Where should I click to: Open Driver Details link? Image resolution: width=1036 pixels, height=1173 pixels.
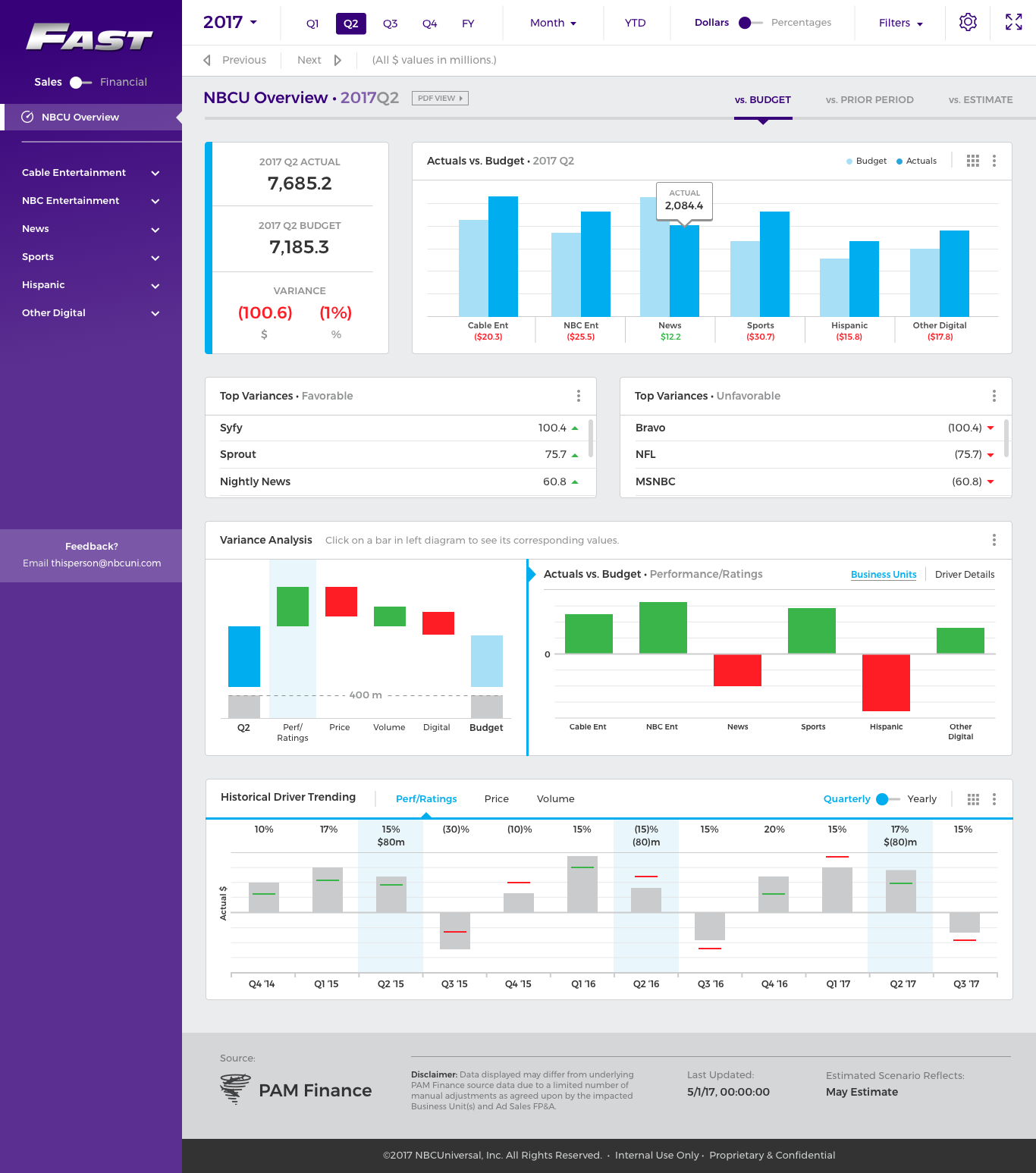point(965,575)
